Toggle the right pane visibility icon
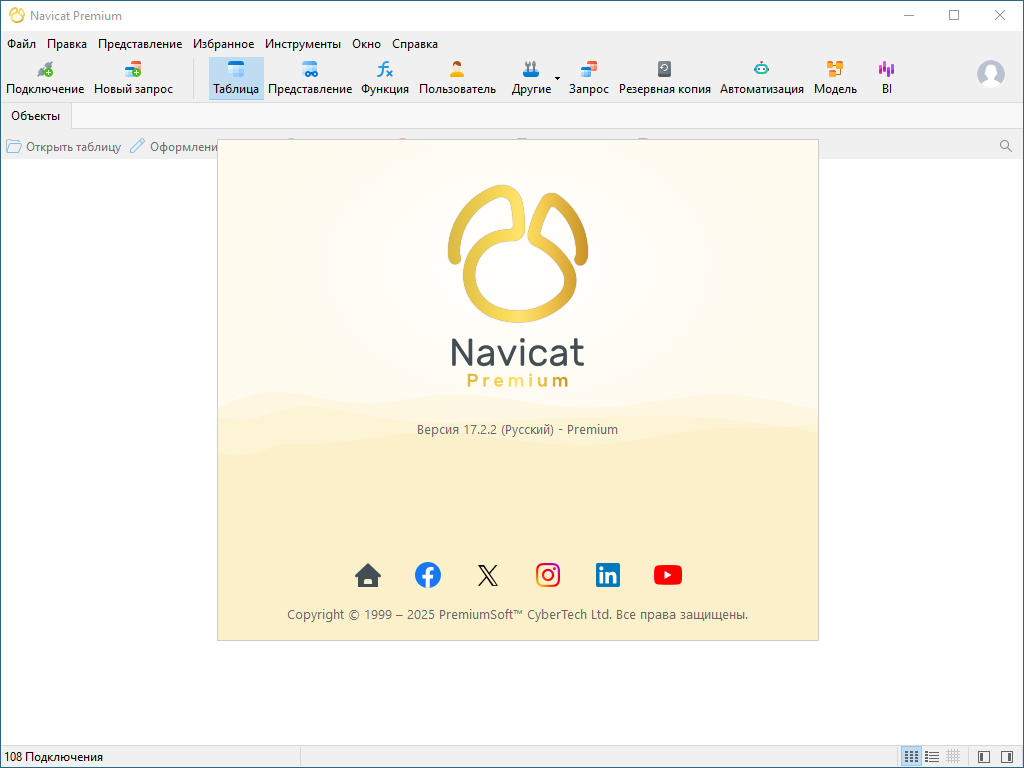Screen dimensions: 1024x768 pyautogui.click(x=1007, y=757)
